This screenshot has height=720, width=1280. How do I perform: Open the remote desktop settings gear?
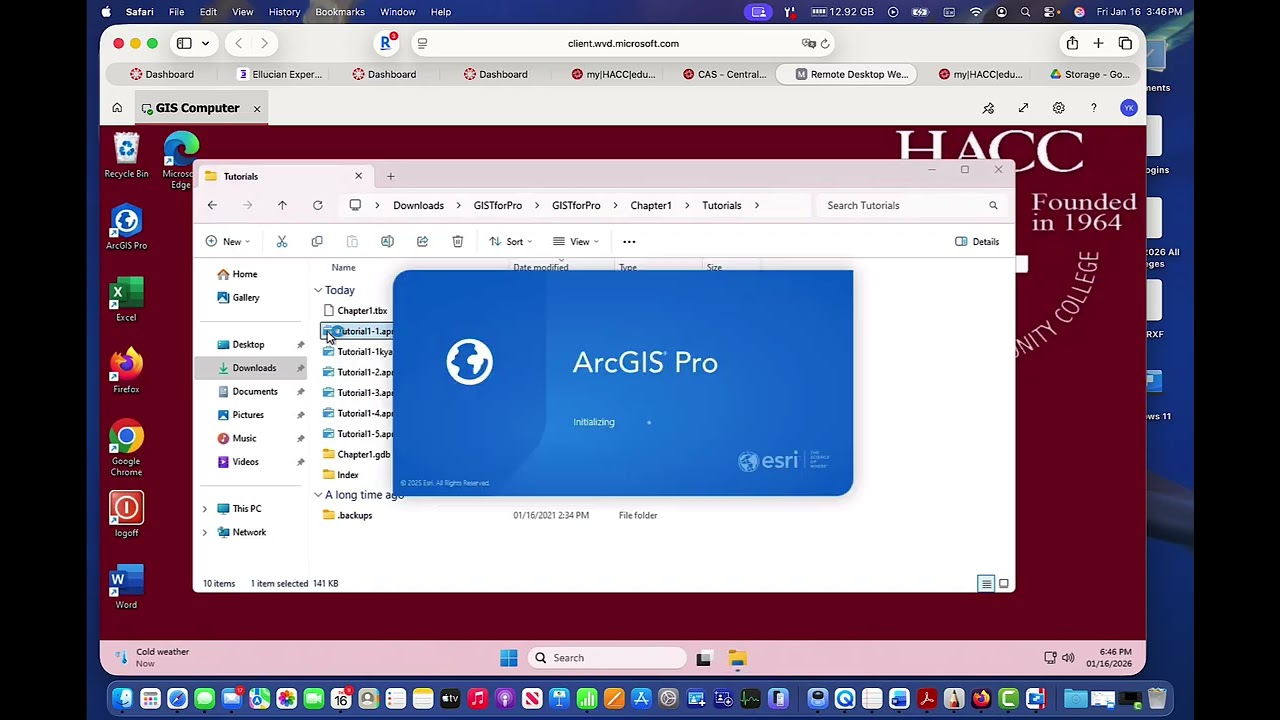pos(1058,108)
